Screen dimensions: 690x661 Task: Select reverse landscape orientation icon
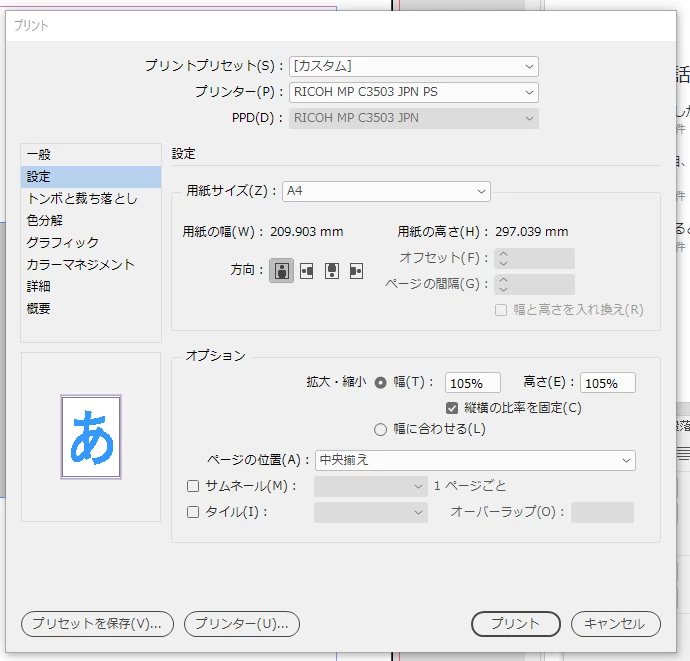point(356,271)
